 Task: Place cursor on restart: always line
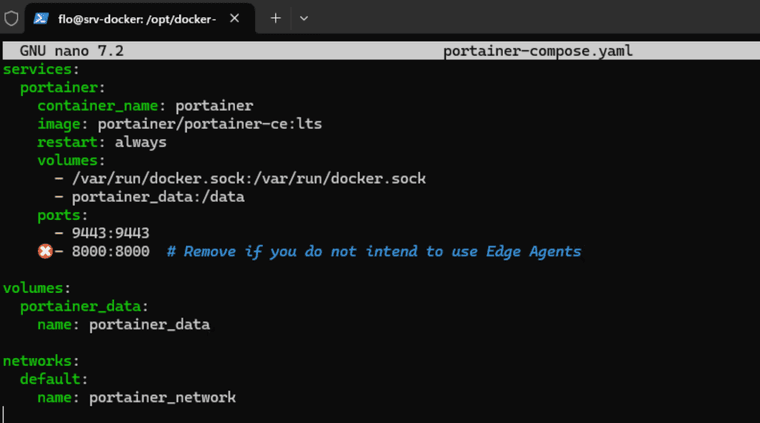[102, 142]
